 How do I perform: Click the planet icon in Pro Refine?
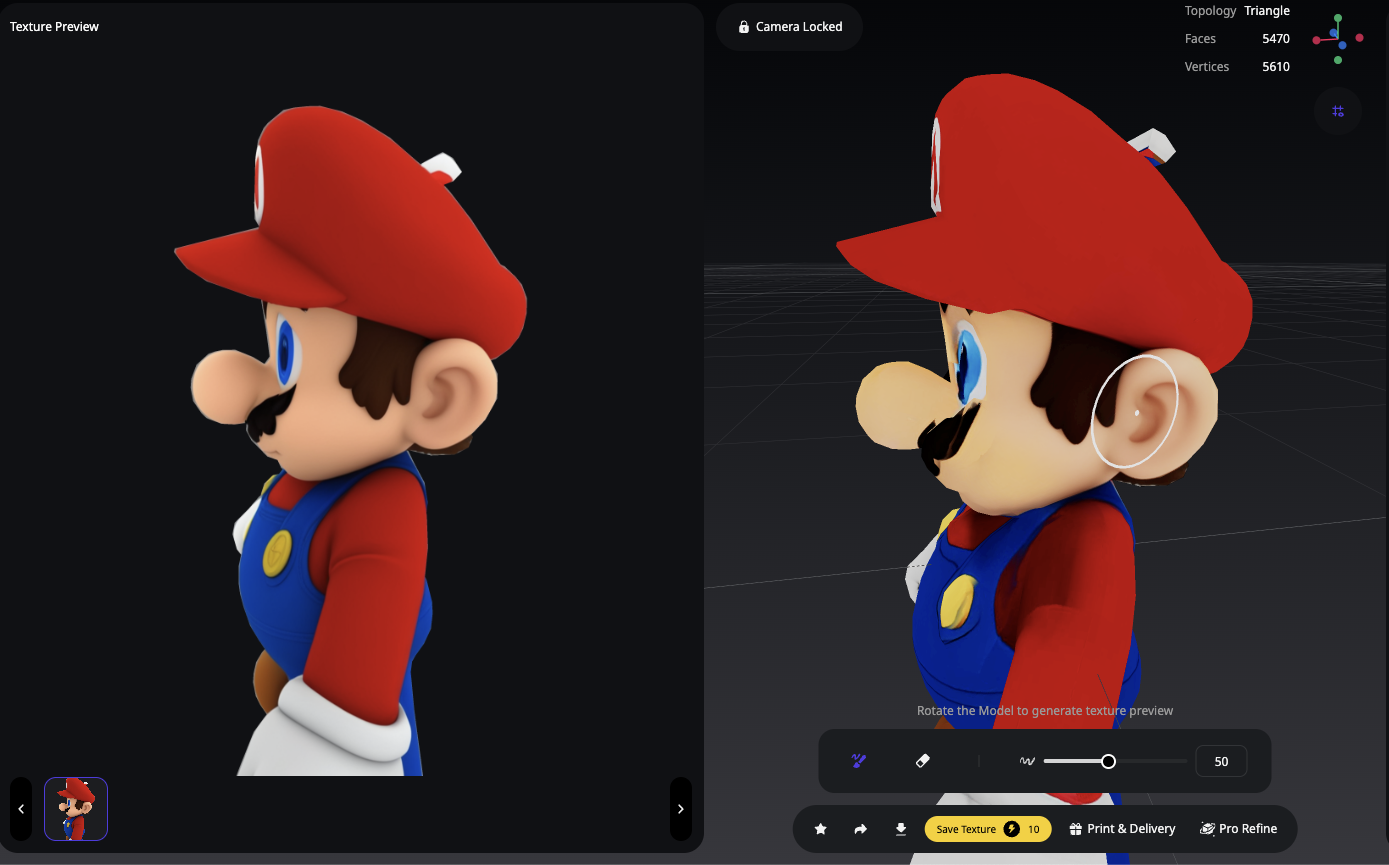[x=1207, y=829]
